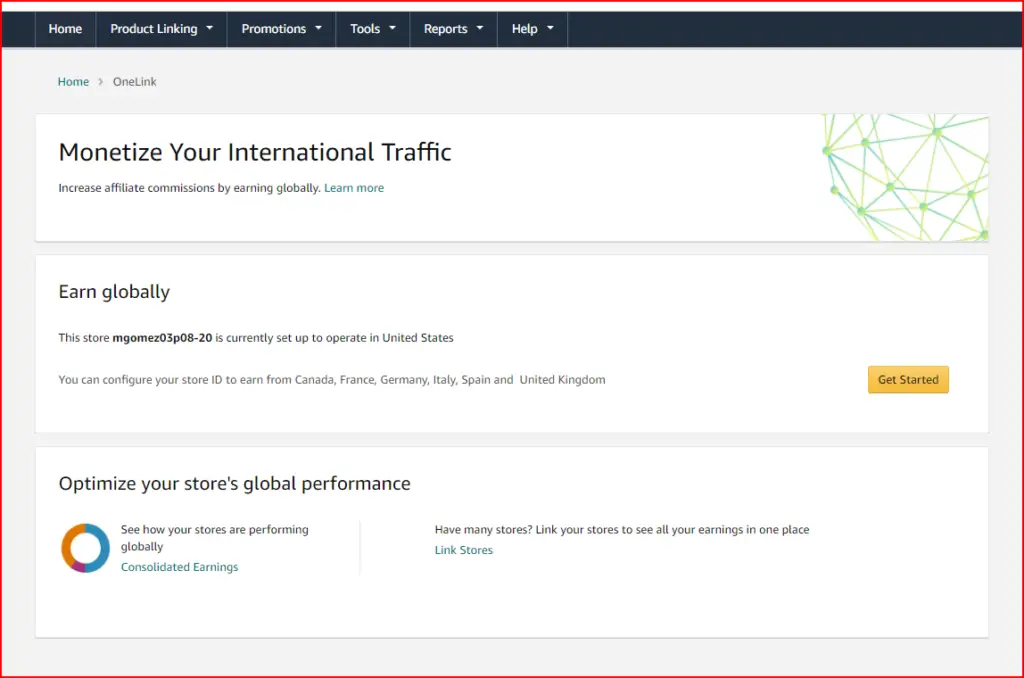Image resolution: width=1024 pixels, height=678 pixels.
Task: Click the donut chart earnings icon
Action: click(86, 548)
